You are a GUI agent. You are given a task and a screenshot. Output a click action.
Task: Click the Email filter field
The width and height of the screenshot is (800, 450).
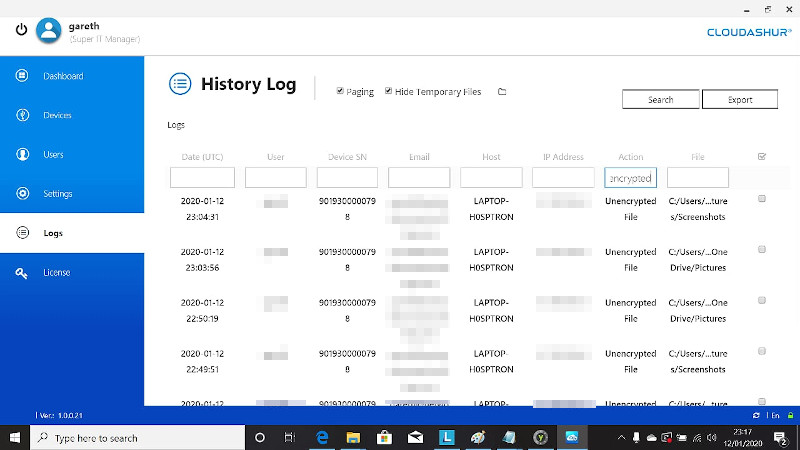coord(419,178)
